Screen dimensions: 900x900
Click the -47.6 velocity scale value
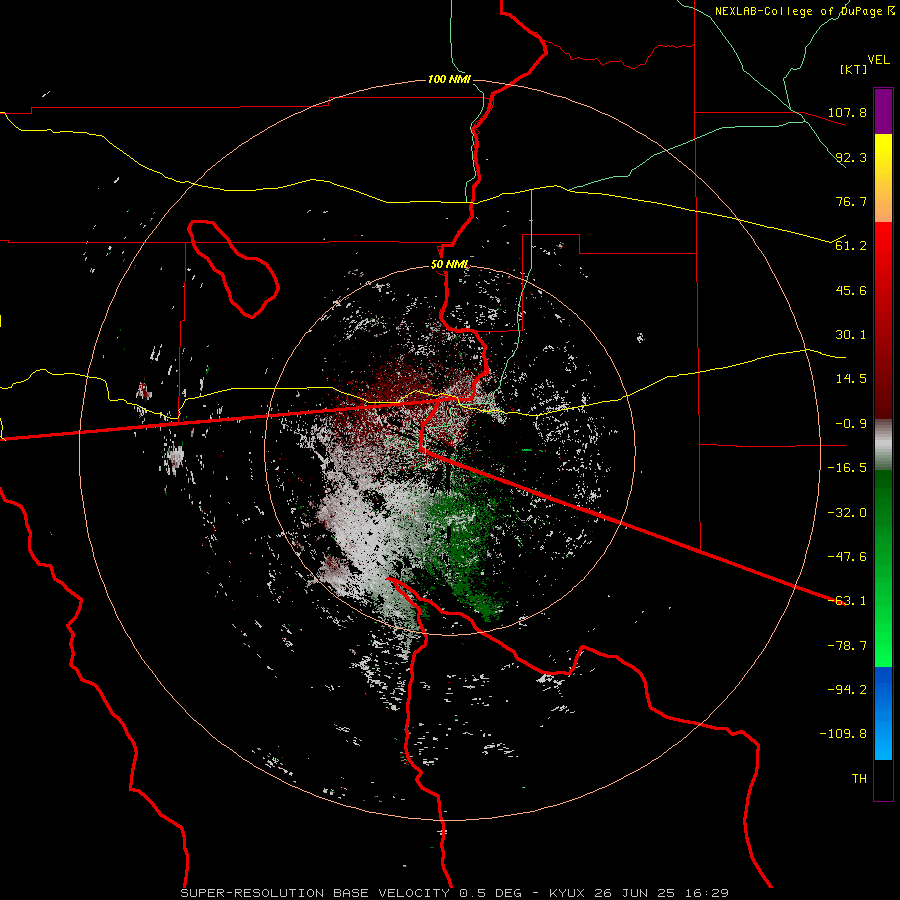(x=847, y=557)
